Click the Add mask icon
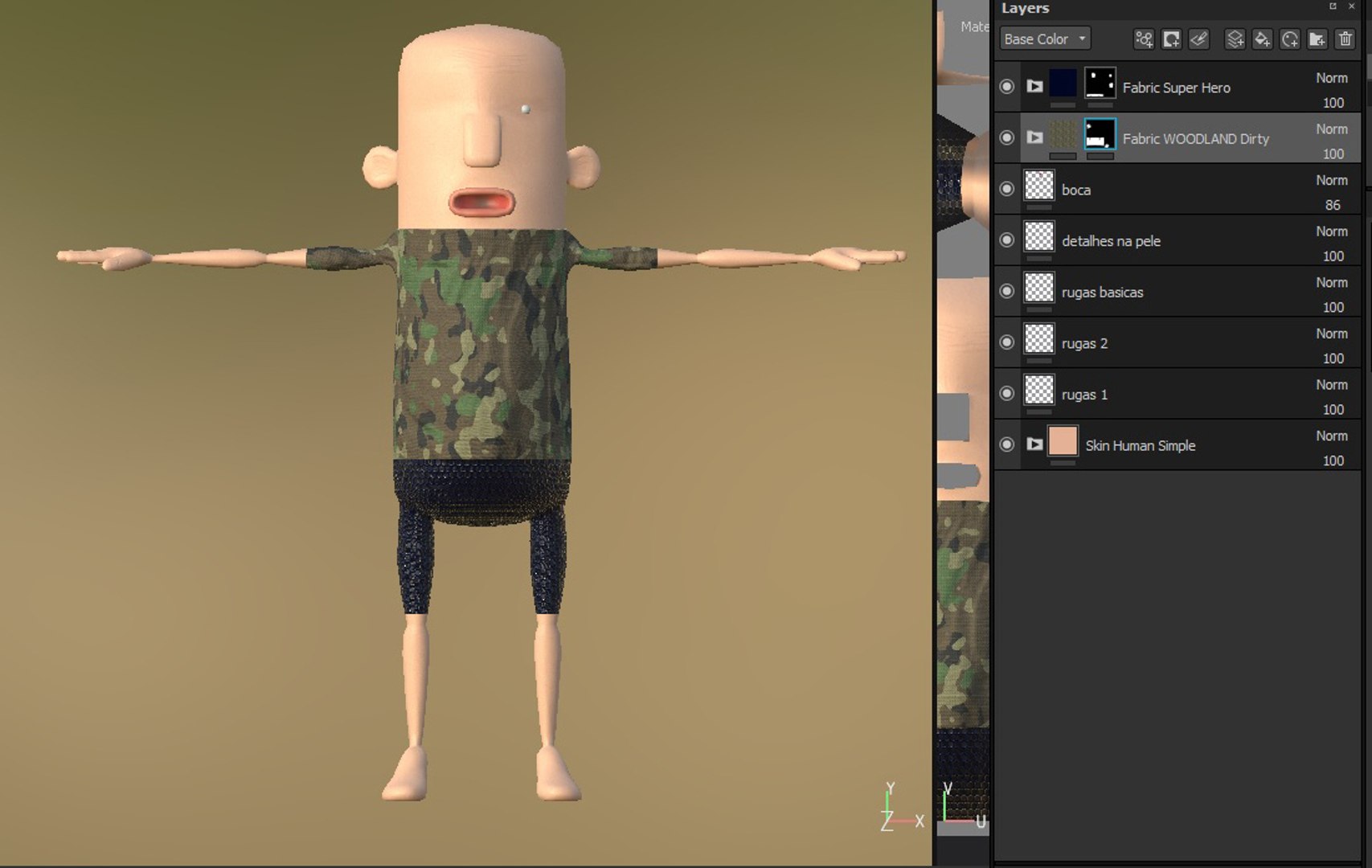 point(1171,39)
